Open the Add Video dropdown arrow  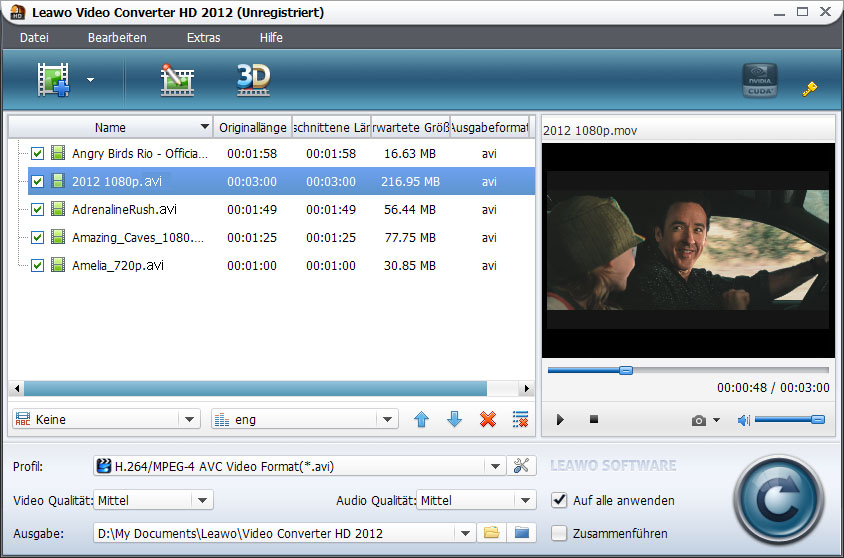point(90,80)
